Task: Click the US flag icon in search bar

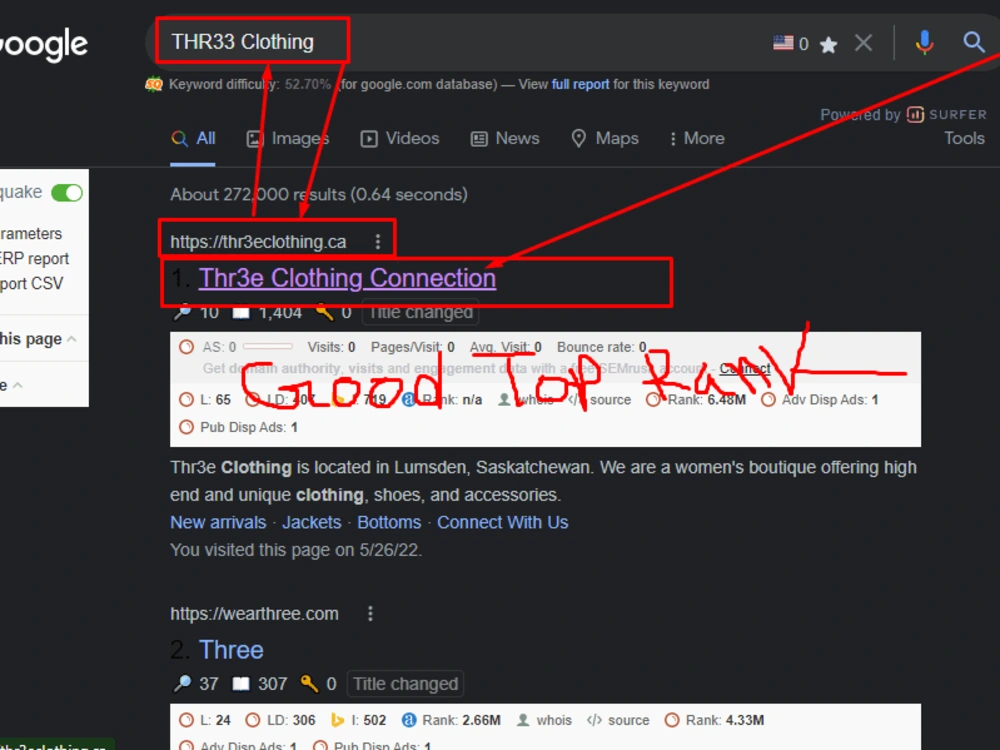Action: (x=783, y=43)
